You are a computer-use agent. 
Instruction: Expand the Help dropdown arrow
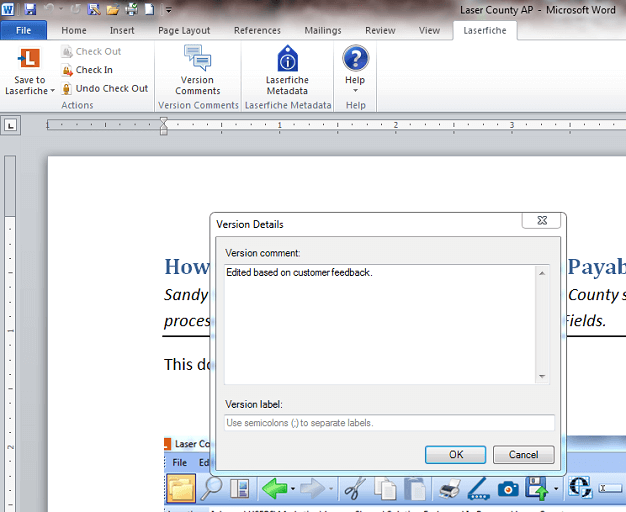coord(355,91)
